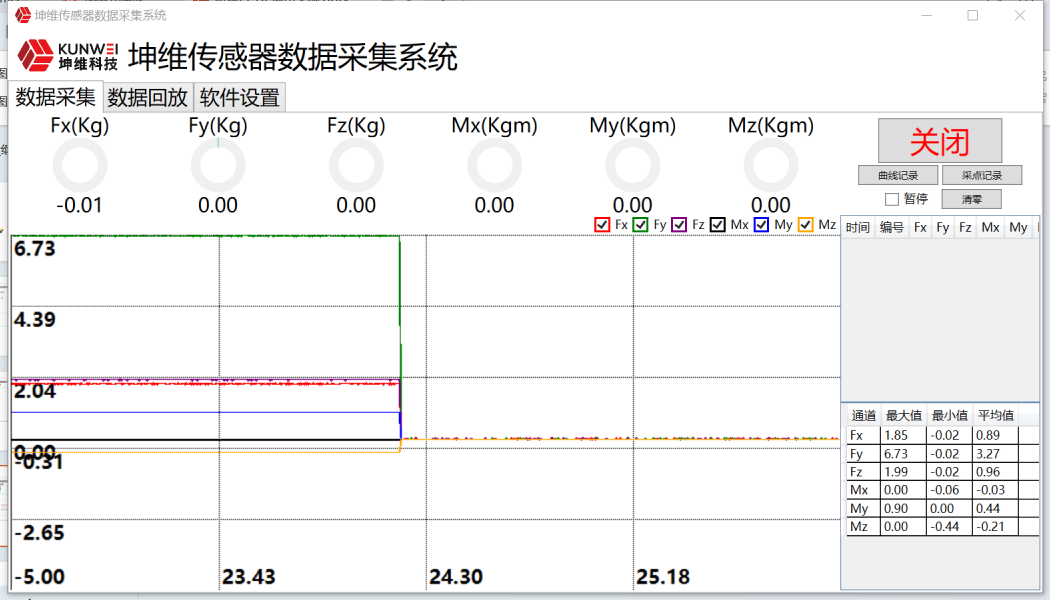Toggle the green Fy curve checkbox

coord(641,225)
